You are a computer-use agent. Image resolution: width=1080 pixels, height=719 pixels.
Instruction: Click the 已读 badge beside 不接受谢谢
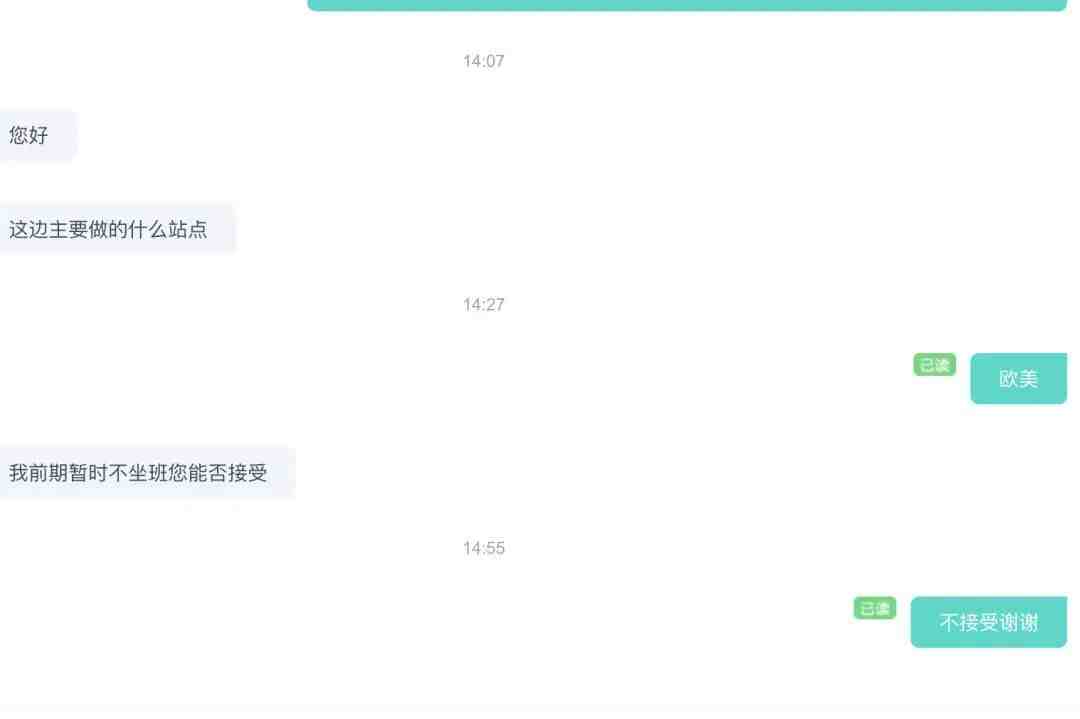[x=875, y=608]
